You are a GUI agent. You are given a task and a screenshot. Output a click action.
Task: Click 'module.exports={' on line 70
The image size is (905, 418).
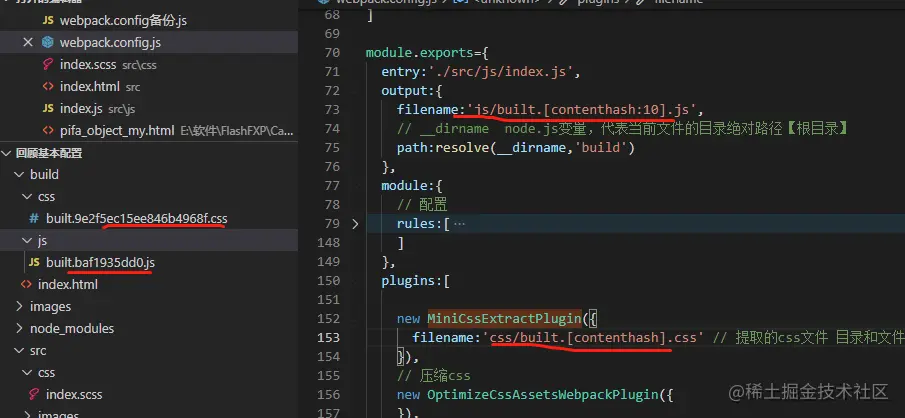coord(427,53)
